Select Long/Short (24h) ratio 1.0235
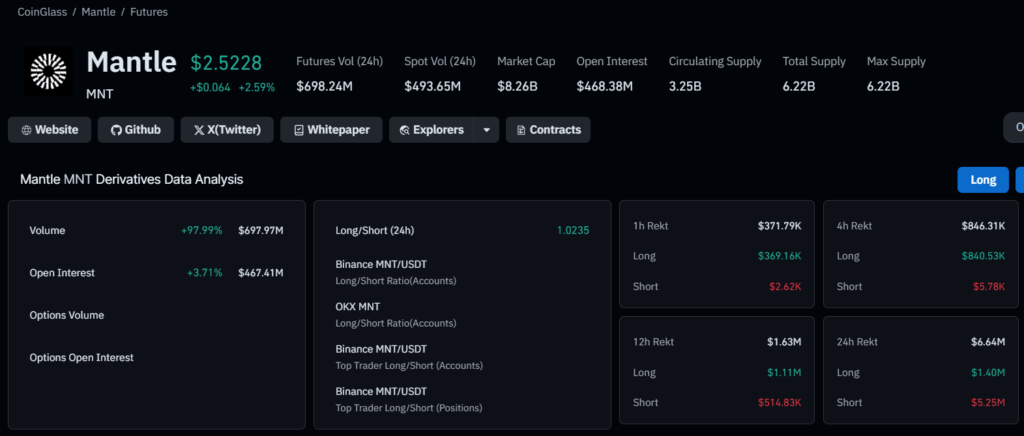The height and width of the screenshot is (436, 1024). pos(573,230)
